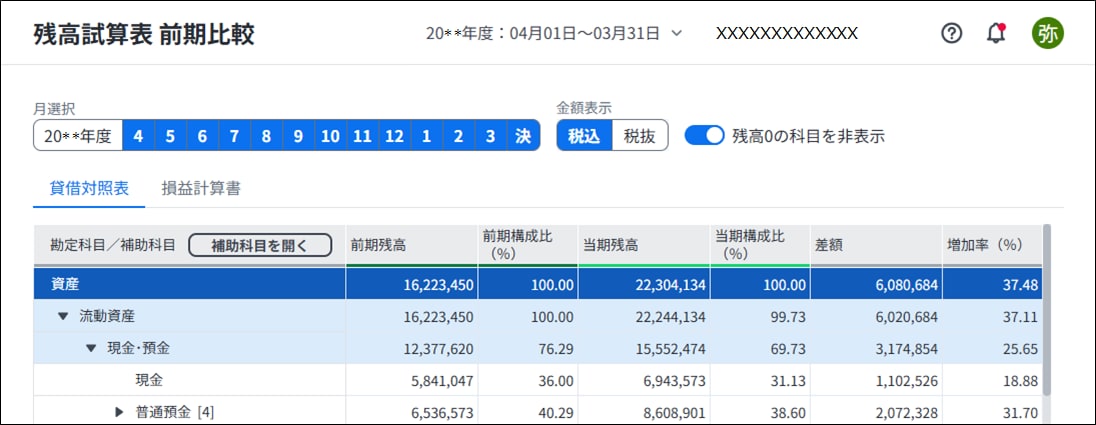Select the 決 settlement period button
The image size is (1096, 425).
(523, 136)
